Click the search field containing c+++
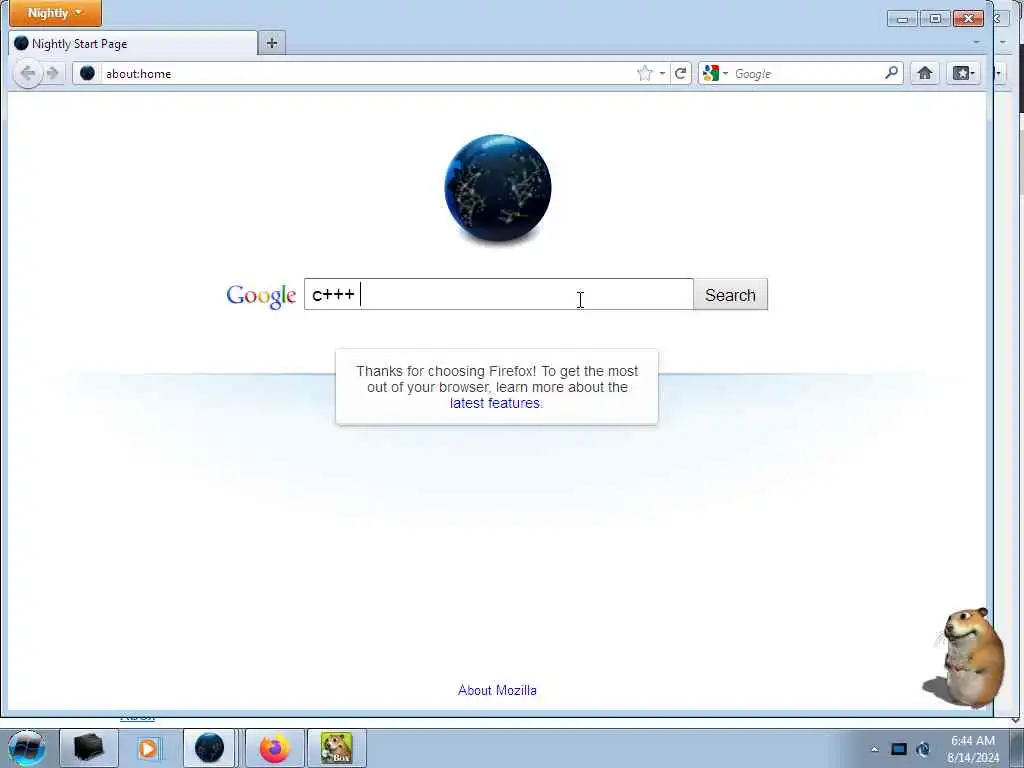The width and height of the screenshot is (1024, 768). tap(498, 295)
